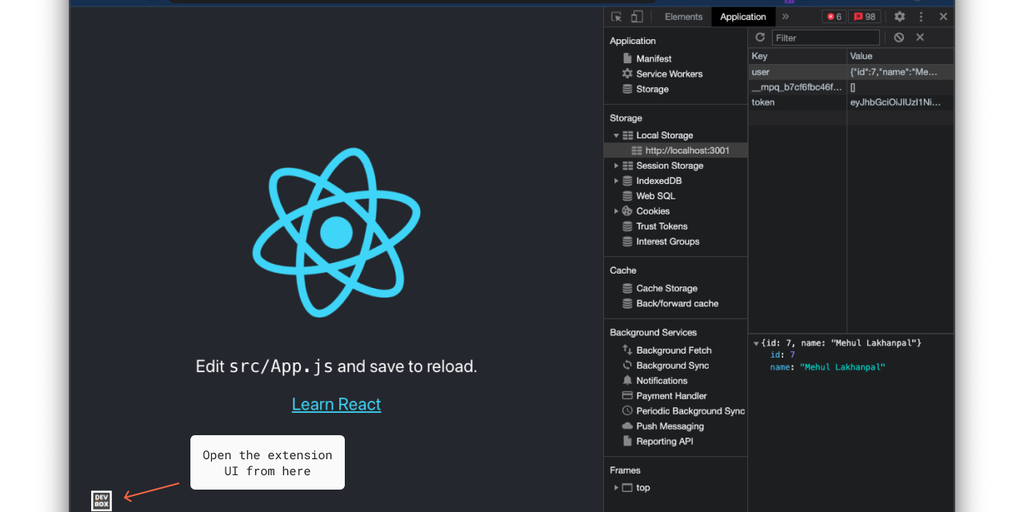Select the token row in storage table

coord(796,102)
